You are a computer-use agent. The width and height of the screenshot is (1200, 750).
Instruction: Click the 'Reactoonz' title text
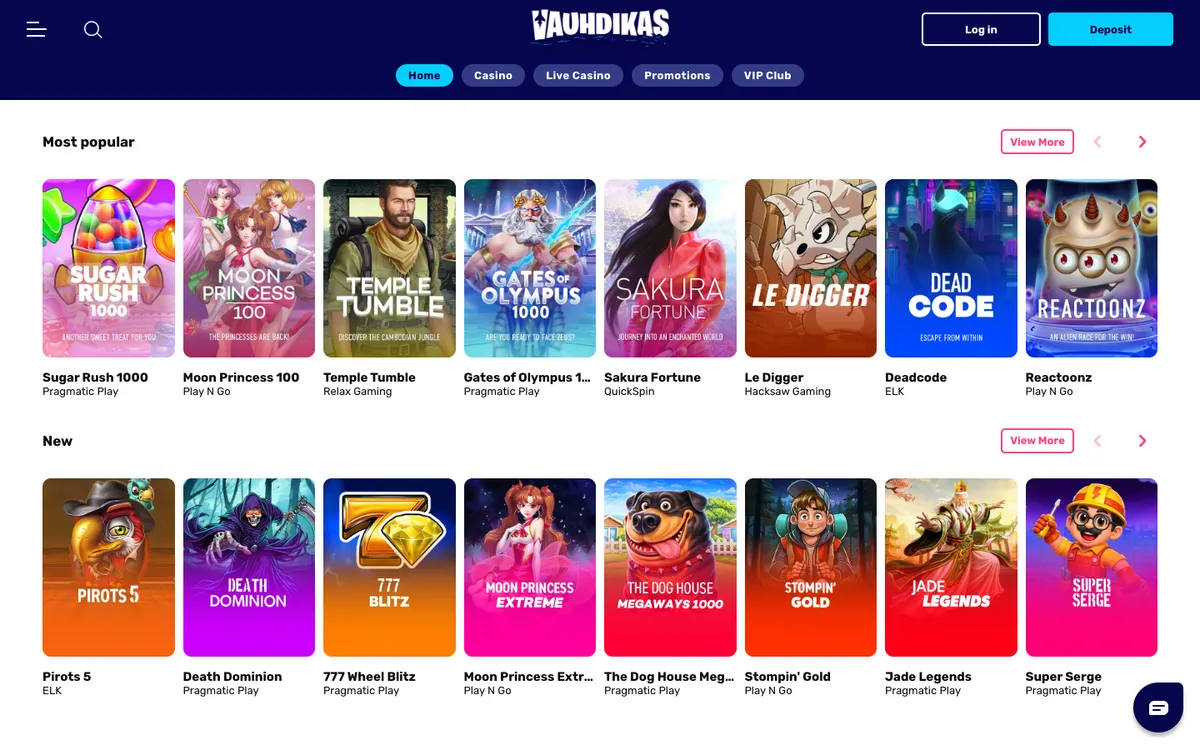(x=1059, y=377)
